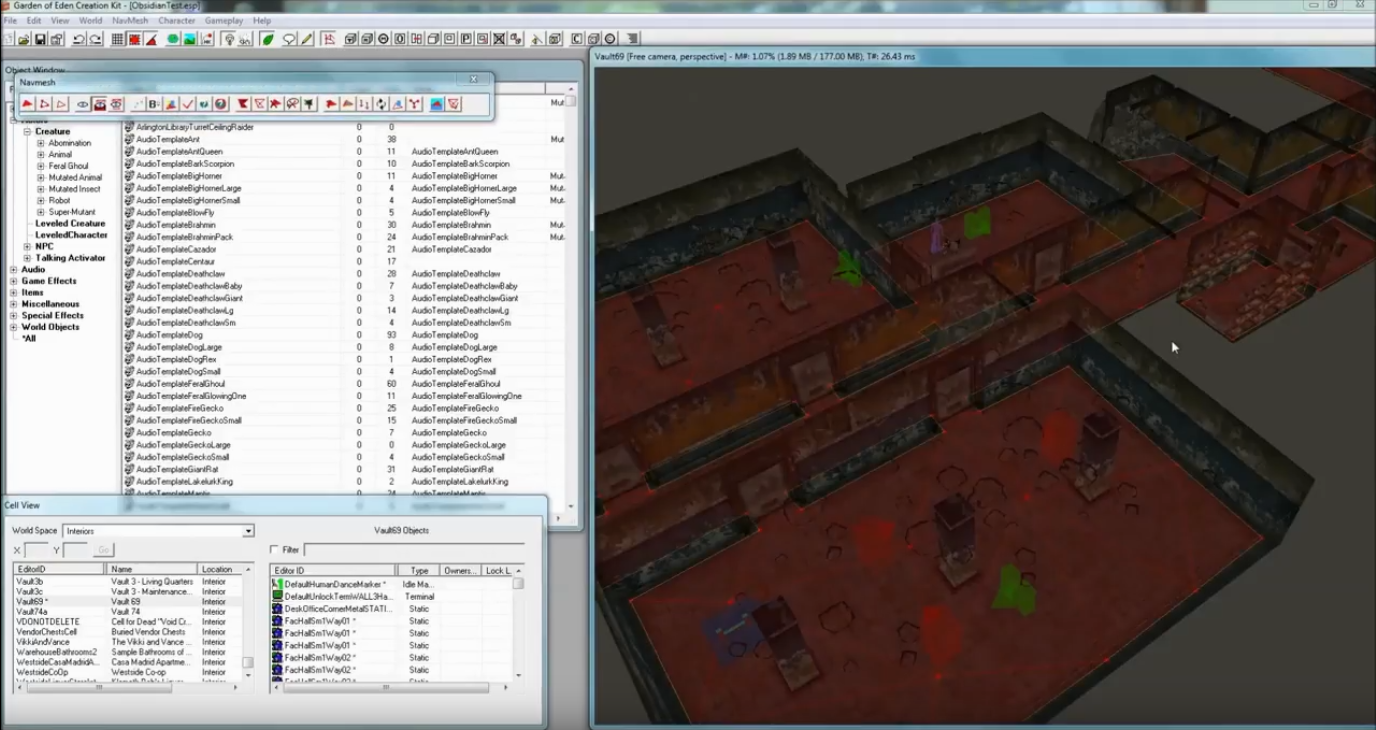The image size is (1376, 730).
Task: Click the Y-shaped branch icon in the Navmesh toolbar
Action: coord(415,104)
